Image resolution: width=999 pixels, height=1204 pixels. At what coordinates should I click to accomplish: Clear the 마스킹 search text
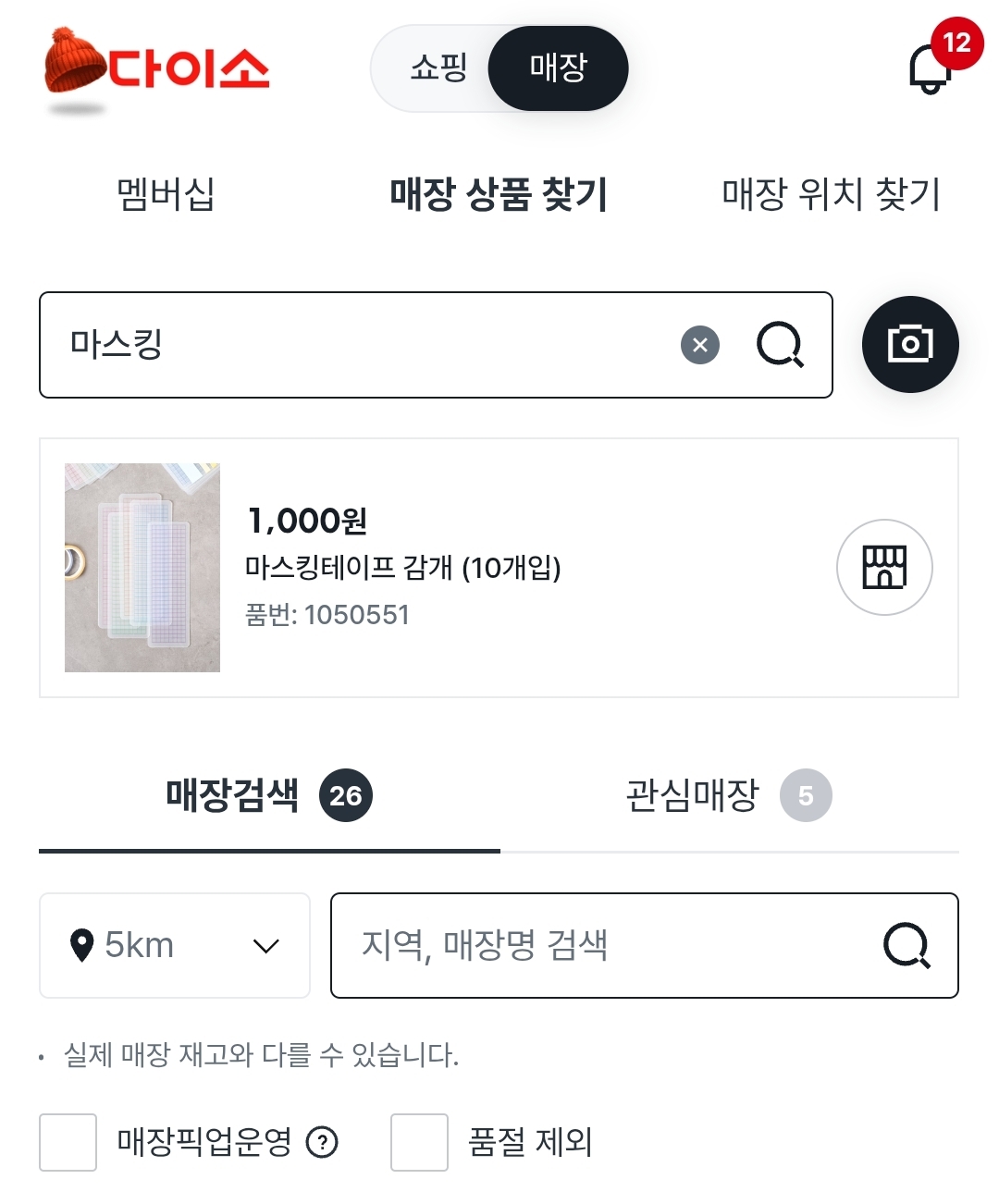(700, 346)
